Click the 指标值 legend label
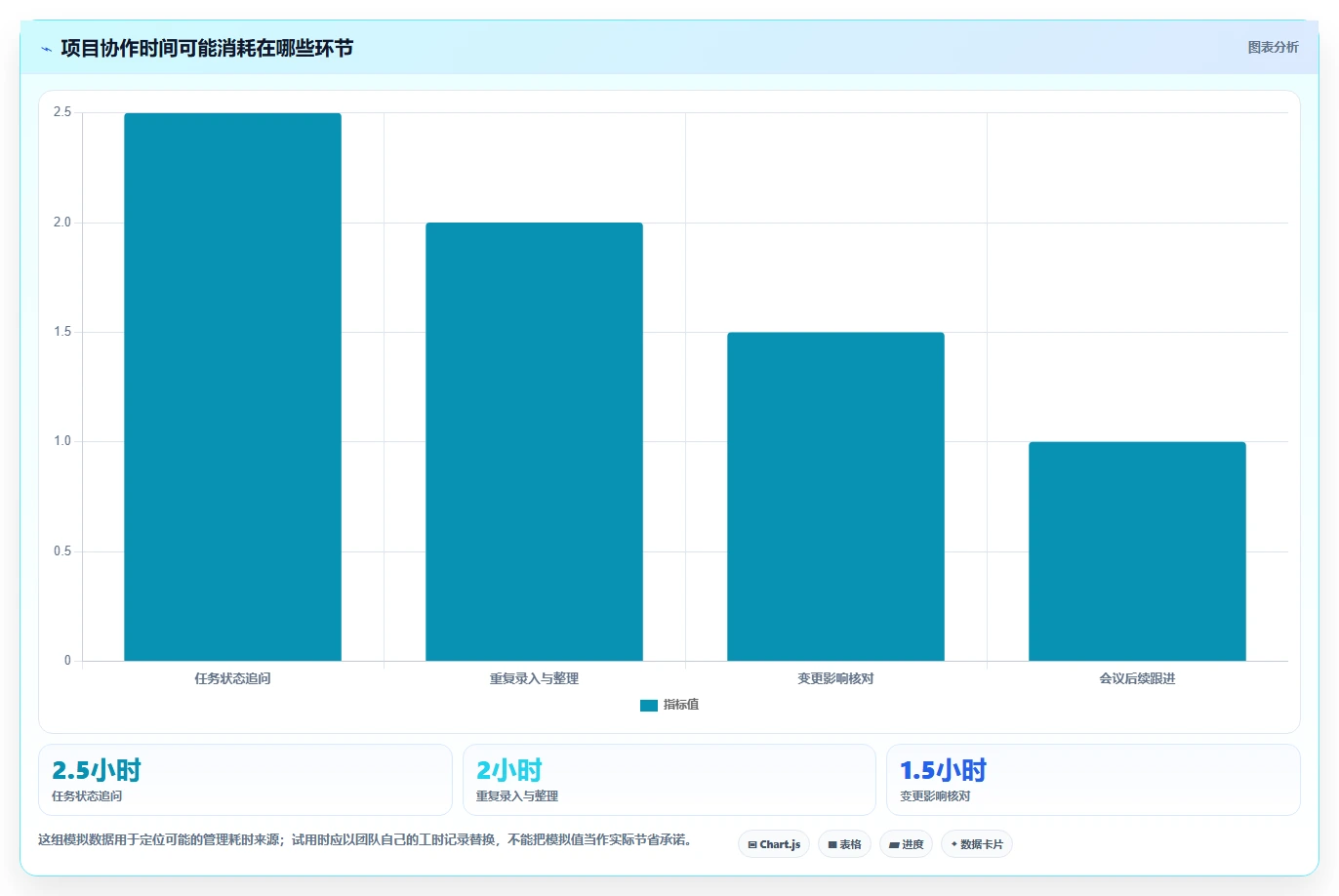 click(681, 705)
